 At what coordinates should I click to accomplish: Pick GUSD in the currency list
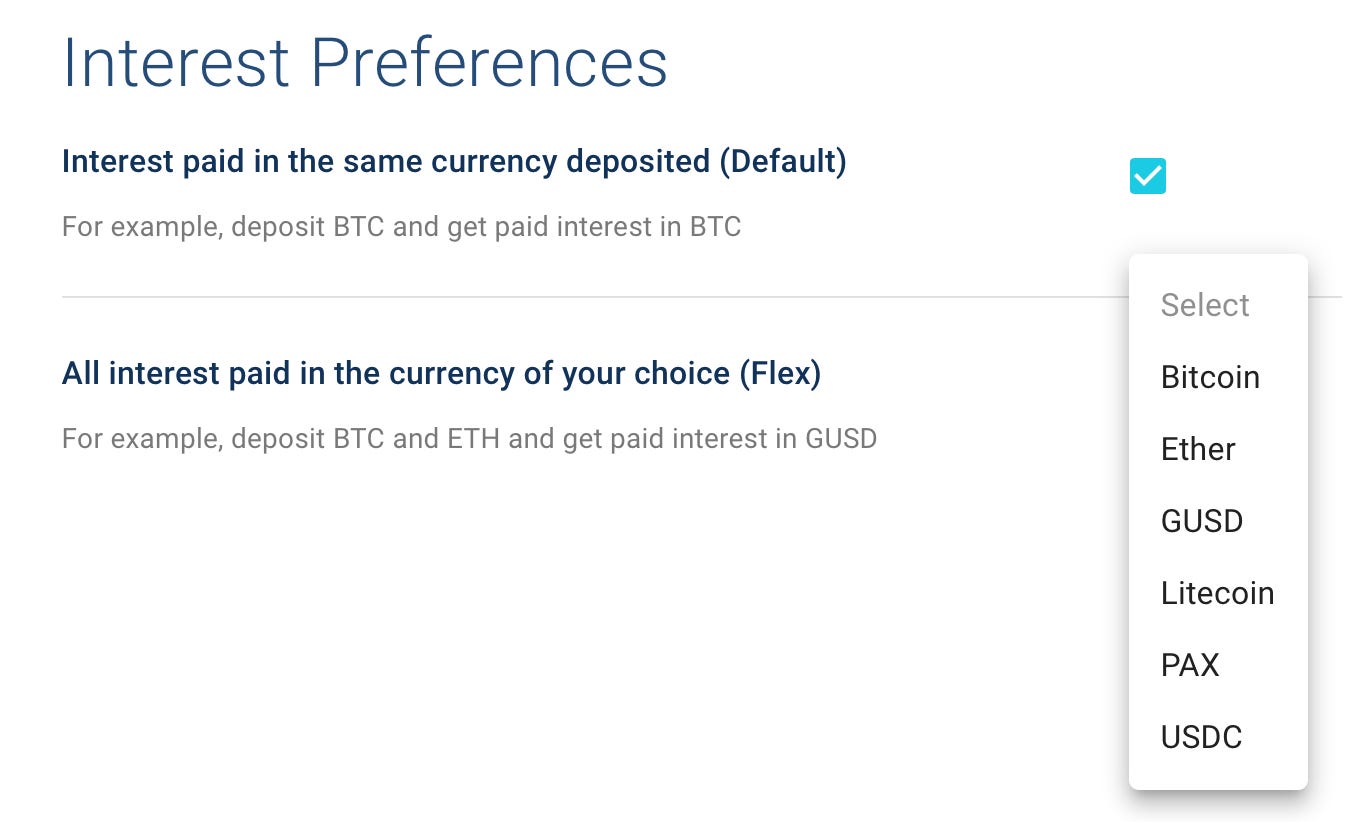(x=1201, y=521)
